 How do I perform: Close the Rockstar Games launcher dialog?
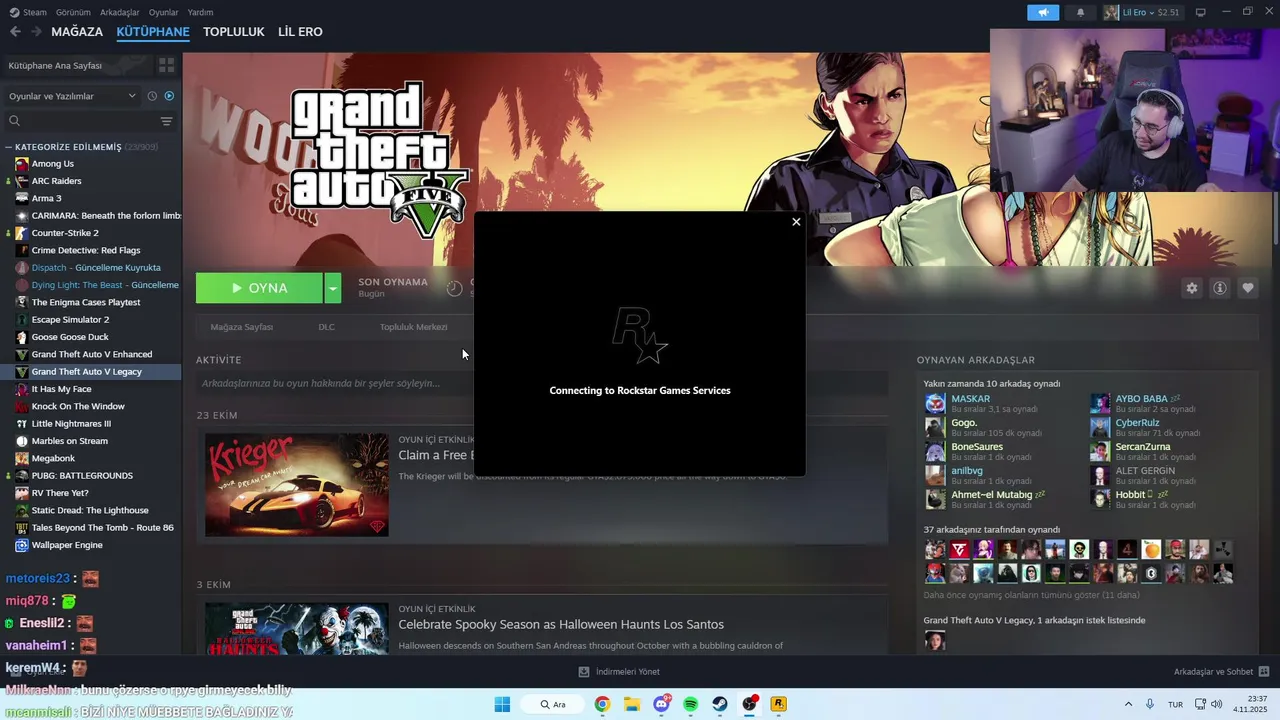(796, 222)
